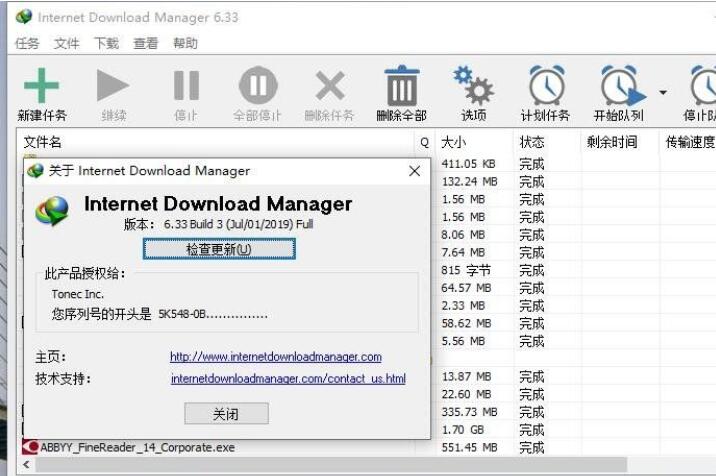
Task: Expand the 开始队列 dropdown arrow
Action: [663, 93]
